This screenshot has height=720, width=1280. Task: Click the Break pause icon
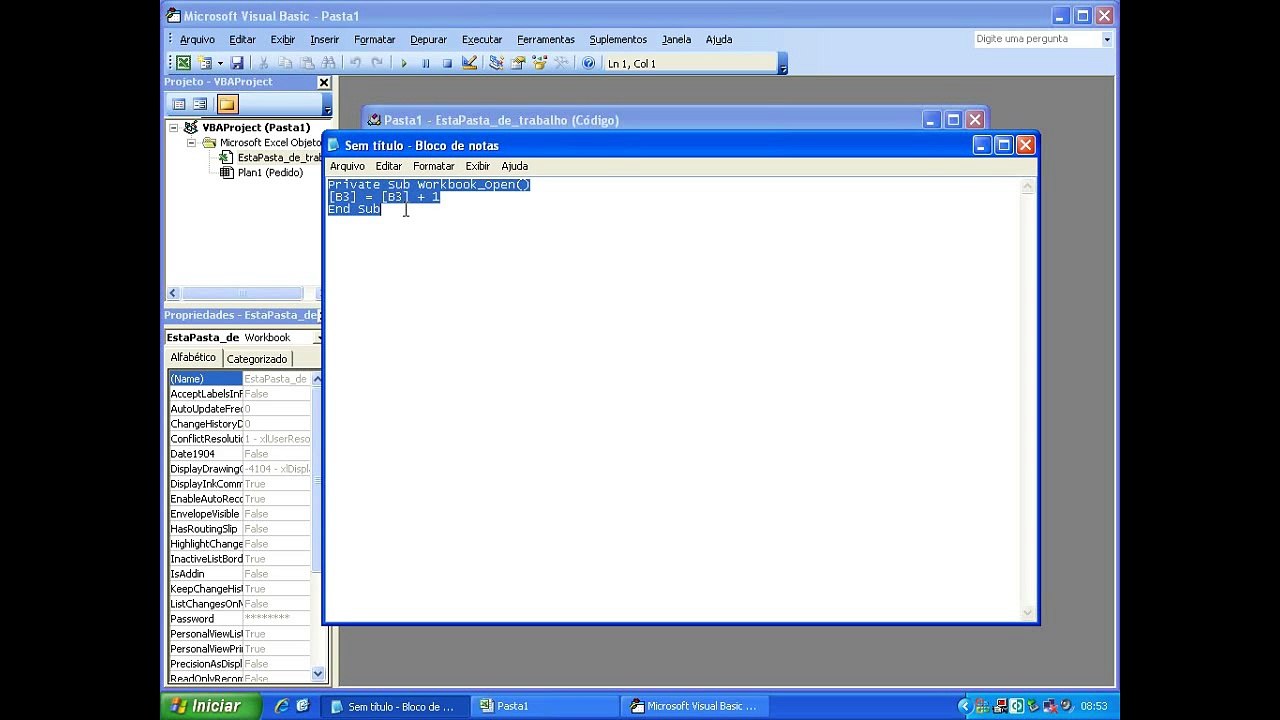click(x=426, y=63)
